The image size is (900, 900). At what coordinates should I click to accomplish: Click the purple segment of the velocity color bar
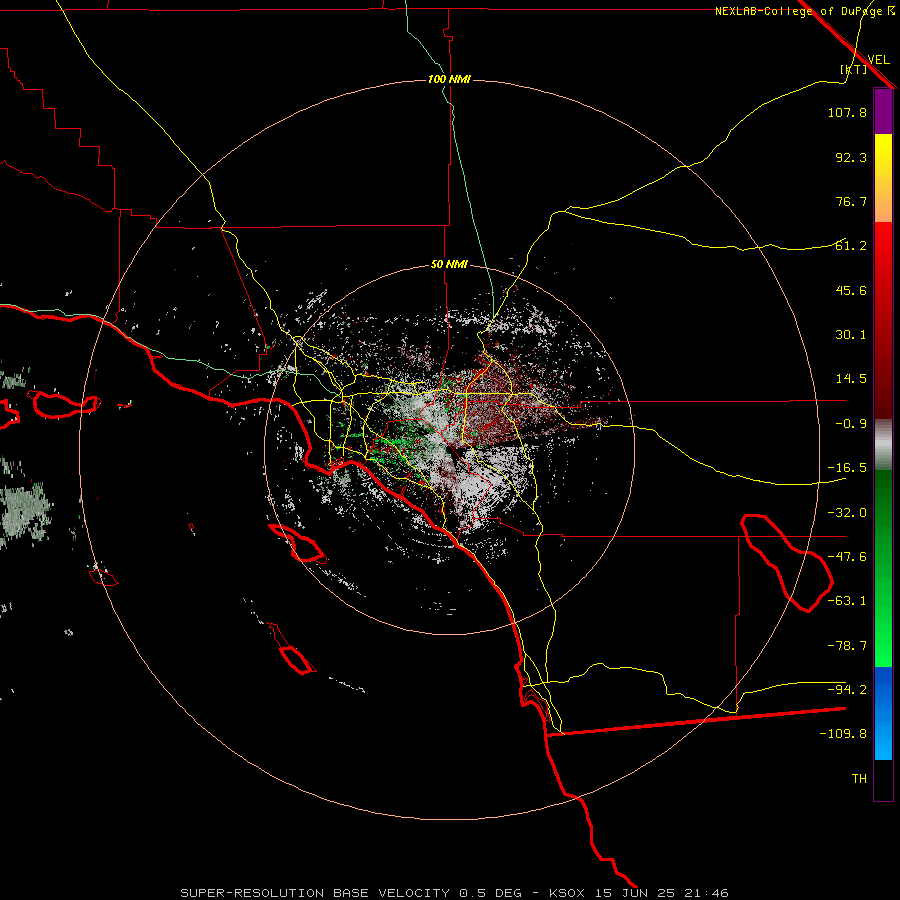(x=883, y=111)
